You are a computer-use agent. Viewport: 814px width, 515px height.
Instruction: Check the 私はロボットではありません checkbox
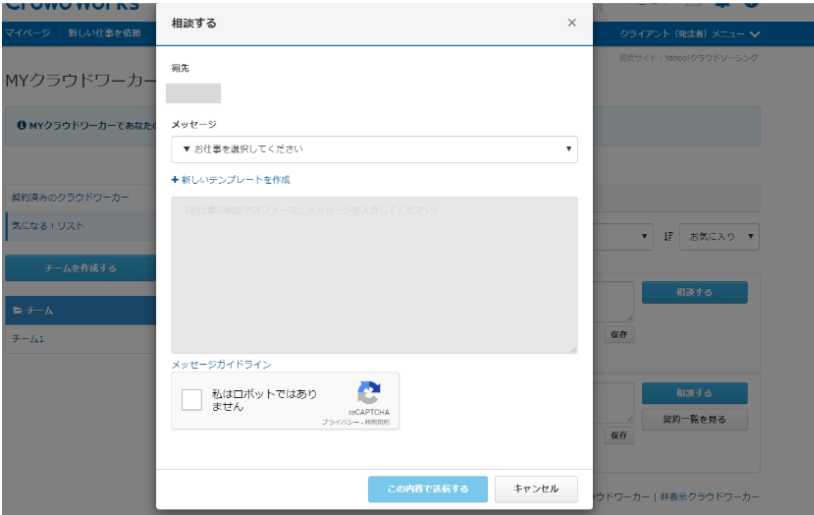click(x=191, y=400)
